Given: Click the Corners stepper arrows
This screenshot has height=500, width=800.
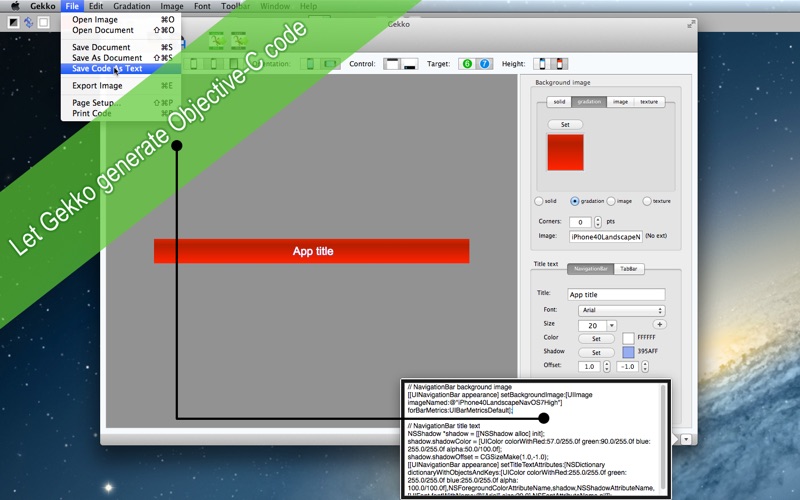Looking at the screenshot, I should [597, 222].
